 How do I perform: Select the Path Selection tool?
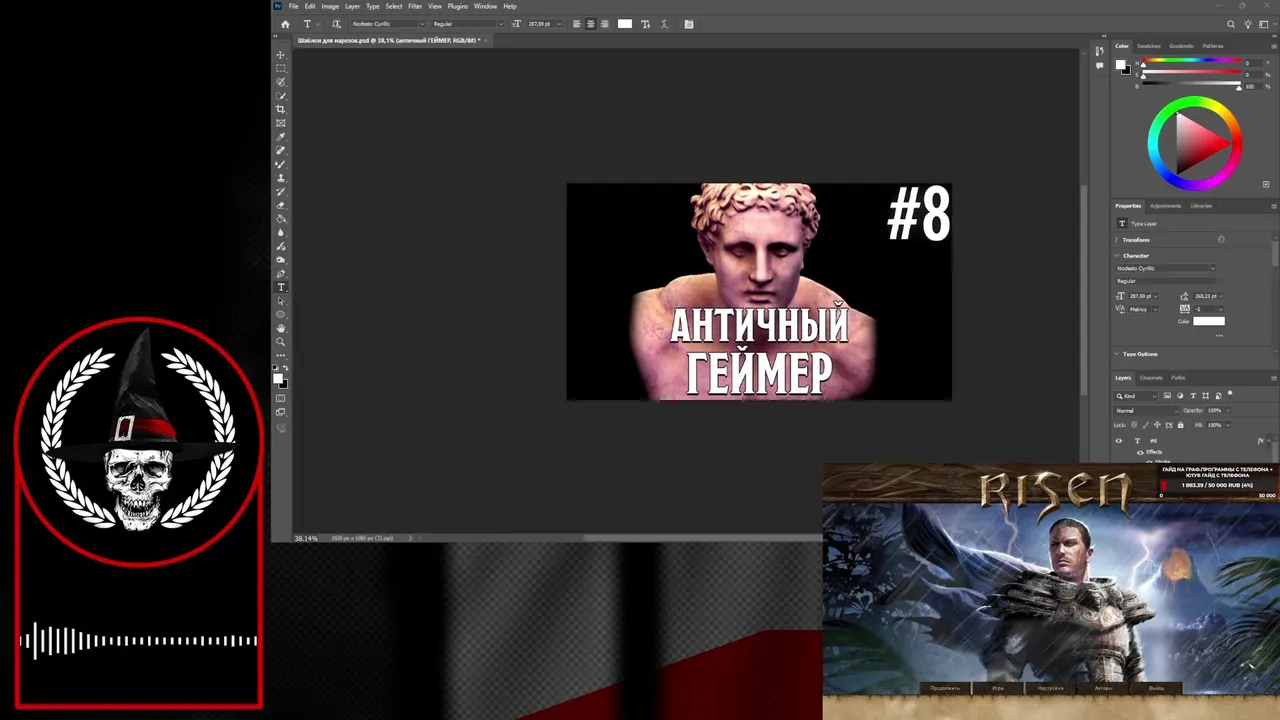click(x=280, y=301)
